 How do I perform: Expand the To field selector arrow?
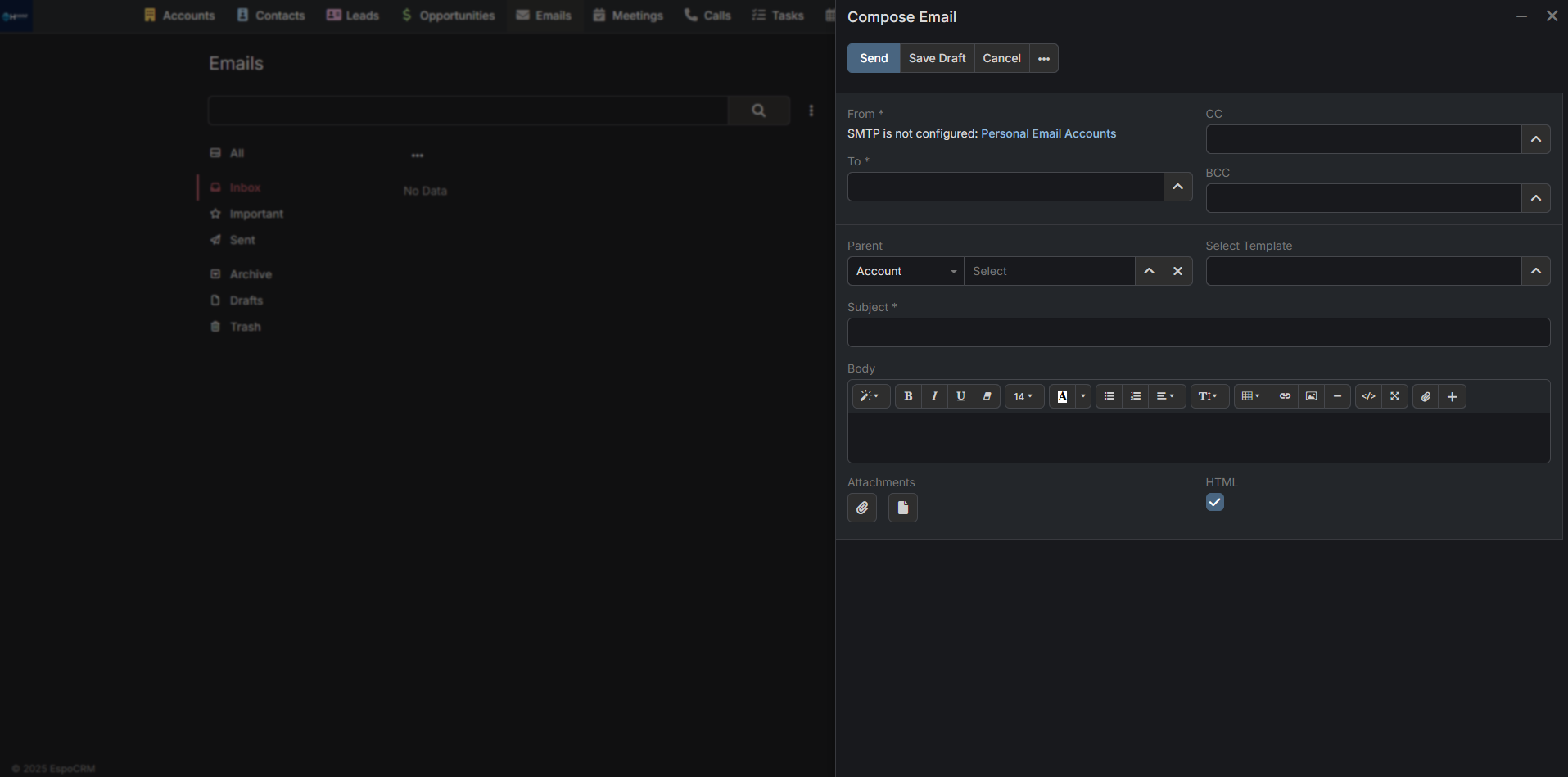1178,187
